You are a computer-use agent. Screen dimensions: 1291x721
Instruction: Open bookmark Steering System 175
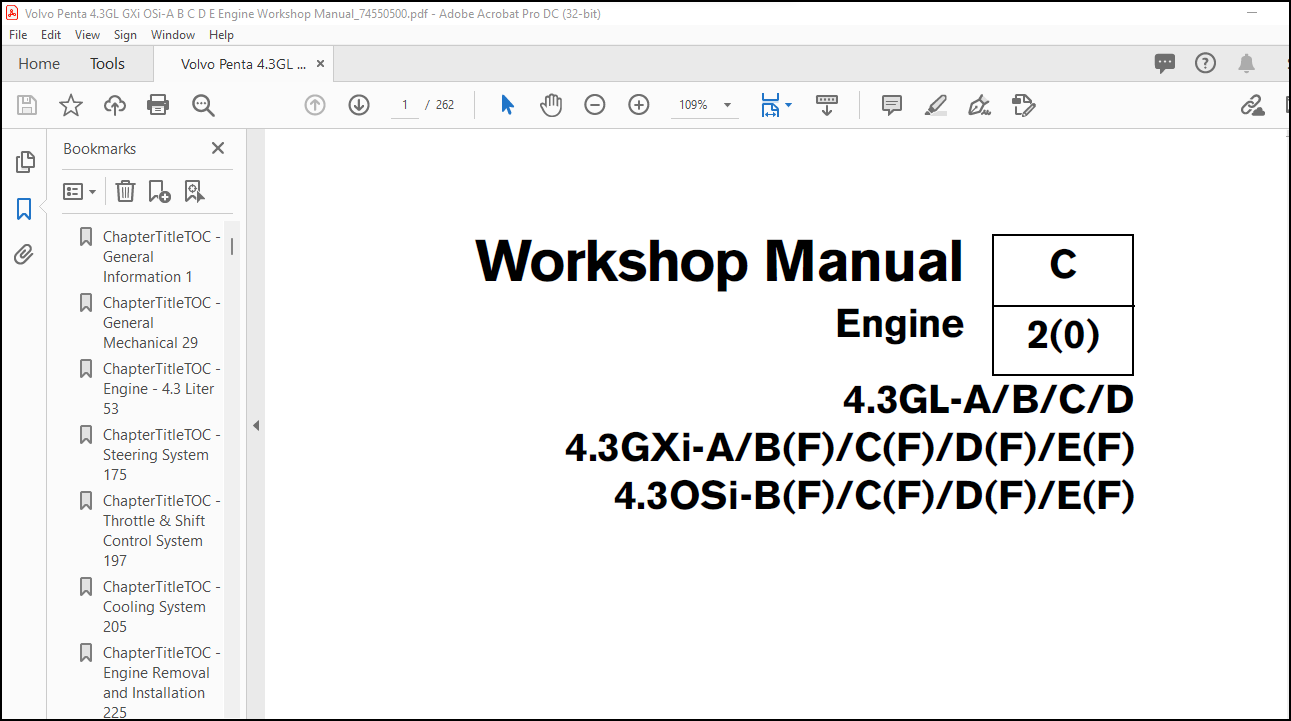162,455
